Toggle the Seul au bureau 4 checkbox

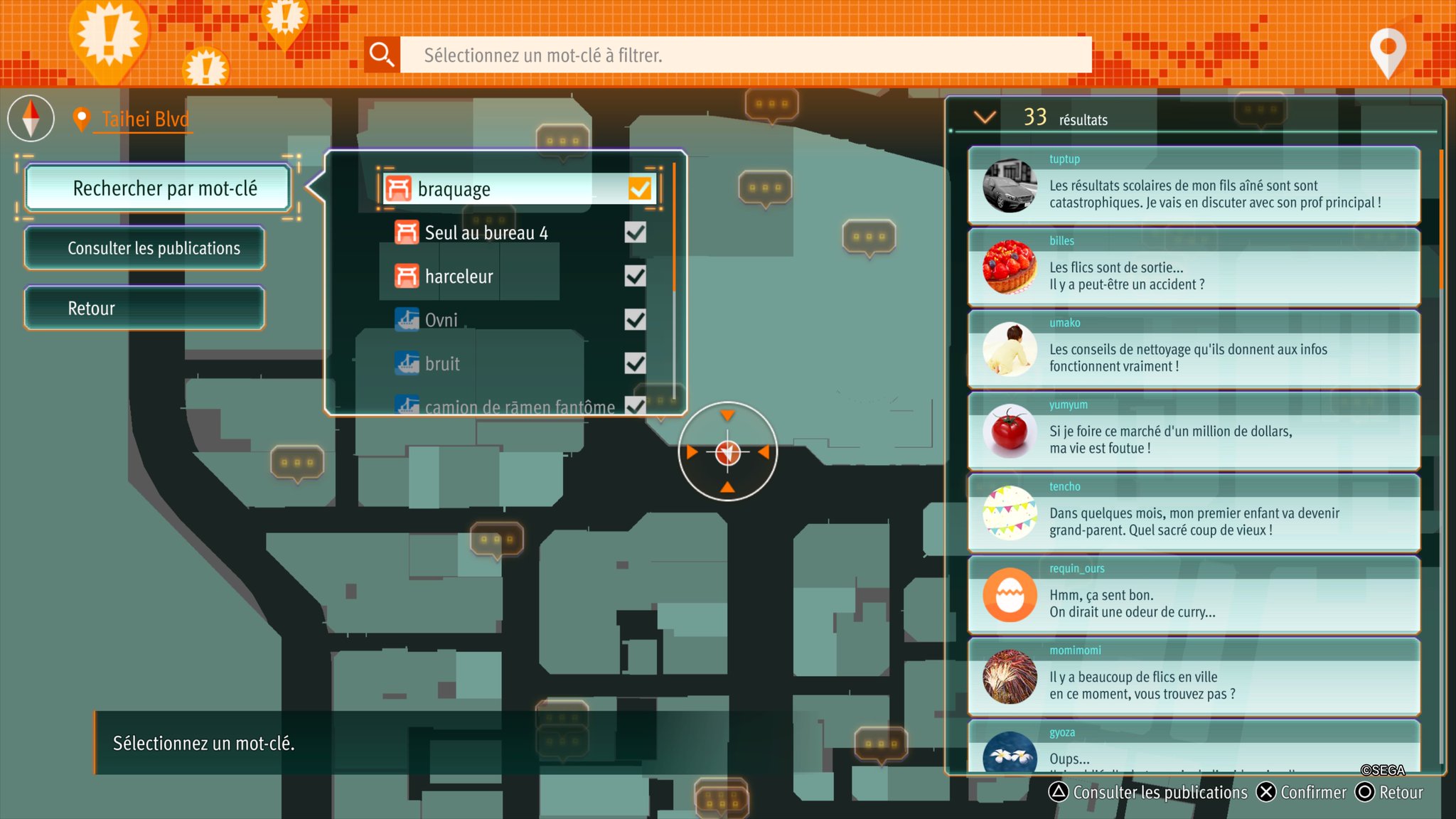[x=636, y=232]
